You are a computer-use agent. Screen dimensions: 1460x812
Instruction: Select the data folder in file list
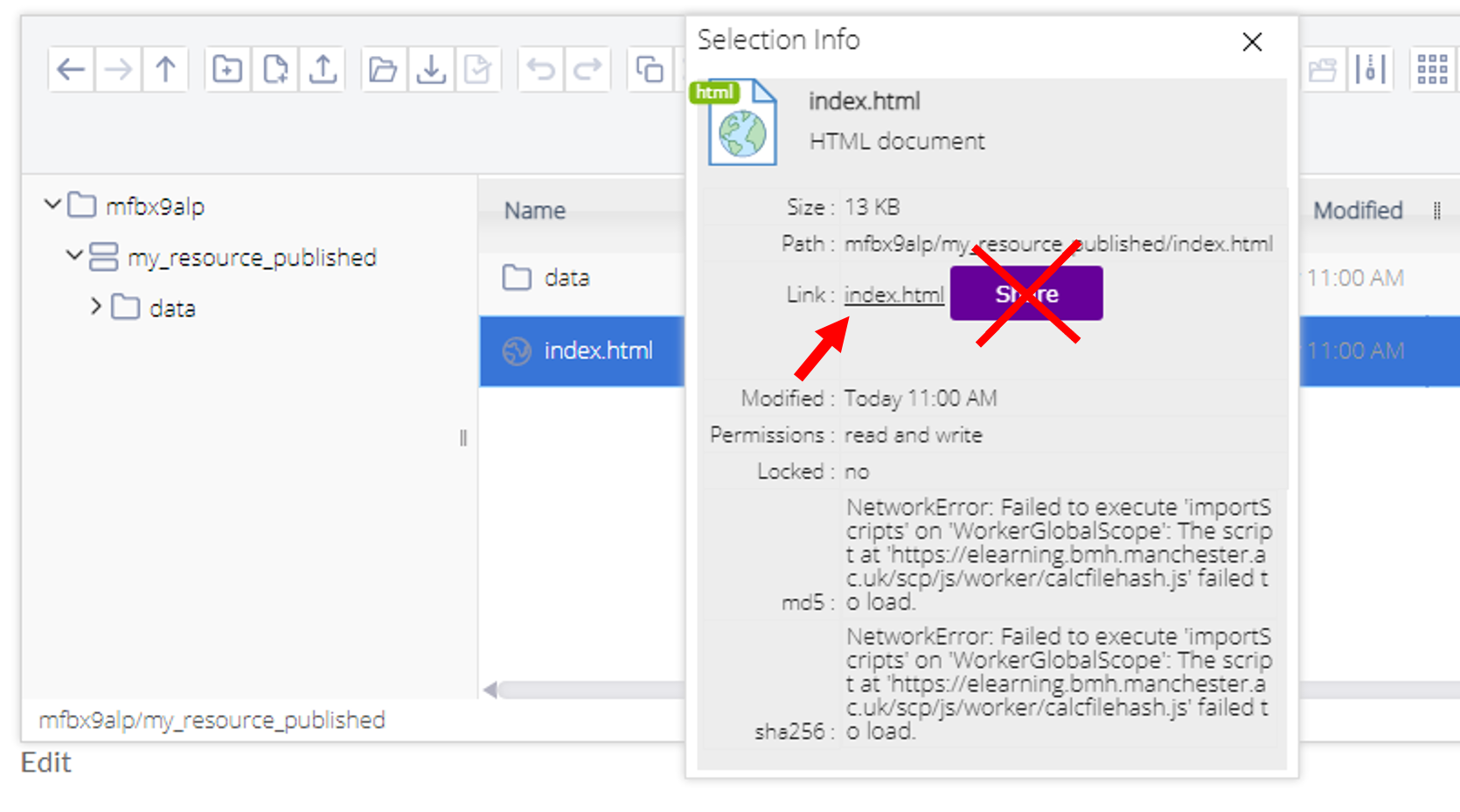pos(567,278)
